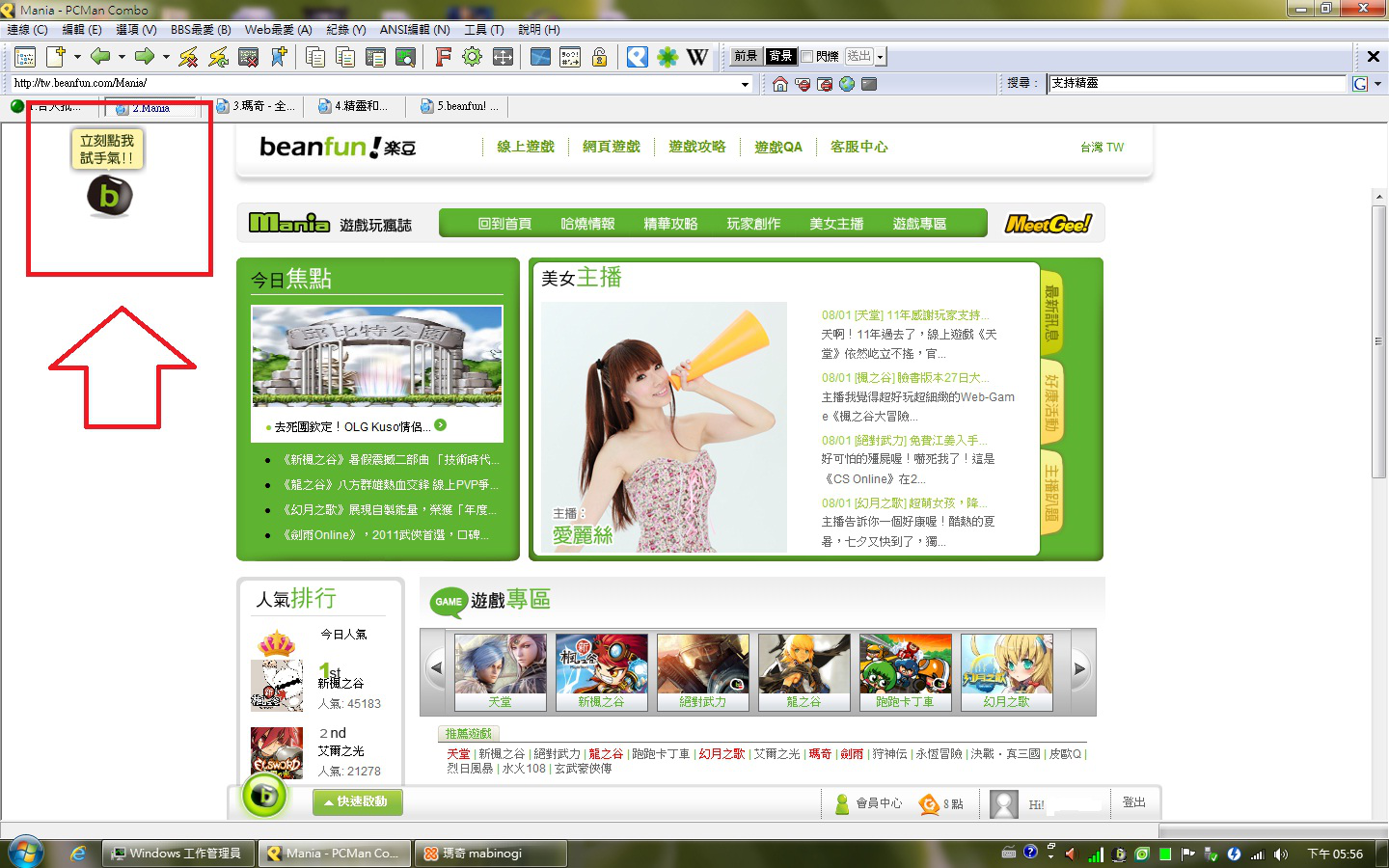
Task: Click the page's vertical scrollbar thumb
Action: (1378, 341)
